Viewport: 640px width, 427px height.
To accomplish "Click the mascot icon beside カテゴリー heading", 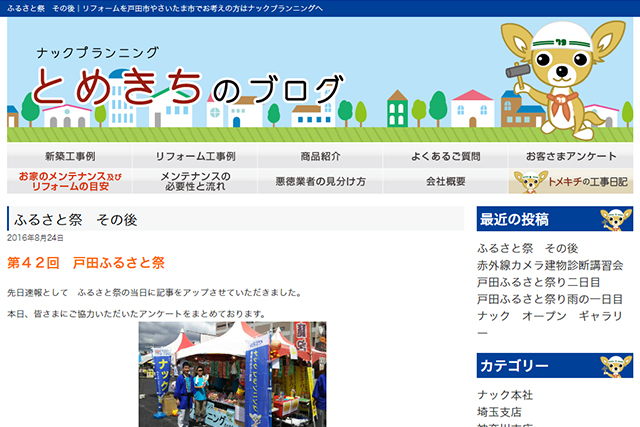I will click(x=615, y=366).
